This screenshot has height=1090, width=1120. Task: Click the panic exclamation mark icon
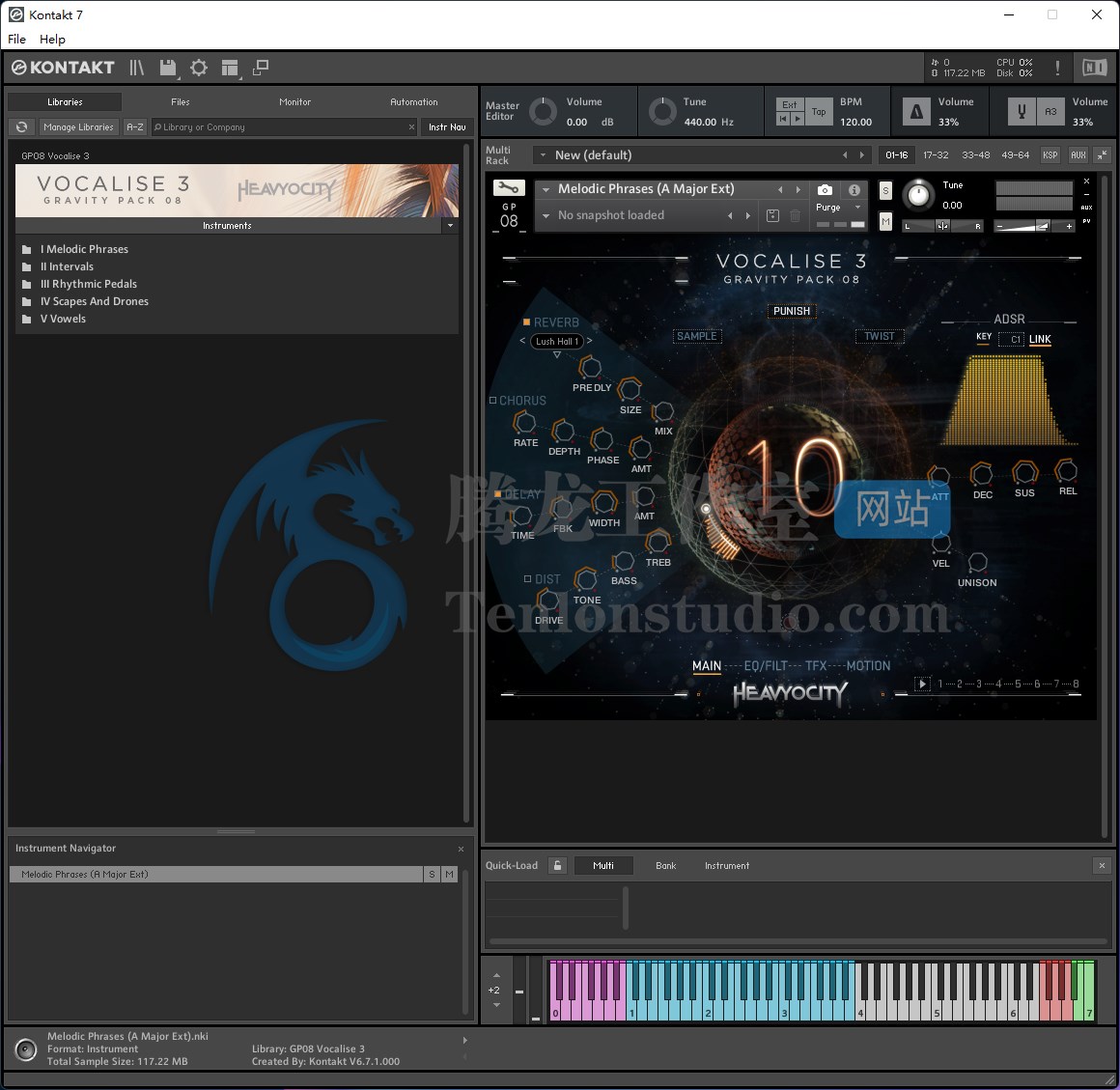[x=1057, y=68]
